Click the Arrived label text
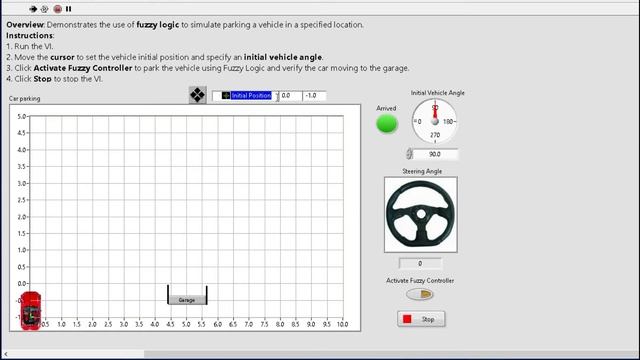Screen dimensions: 640x360 (x=386, y=109)
